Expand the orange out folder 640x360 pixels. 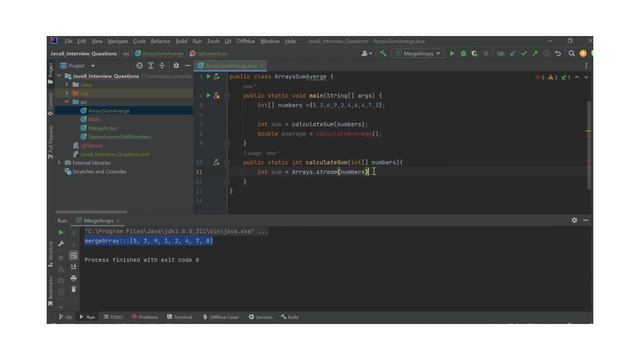pos(67,93)
